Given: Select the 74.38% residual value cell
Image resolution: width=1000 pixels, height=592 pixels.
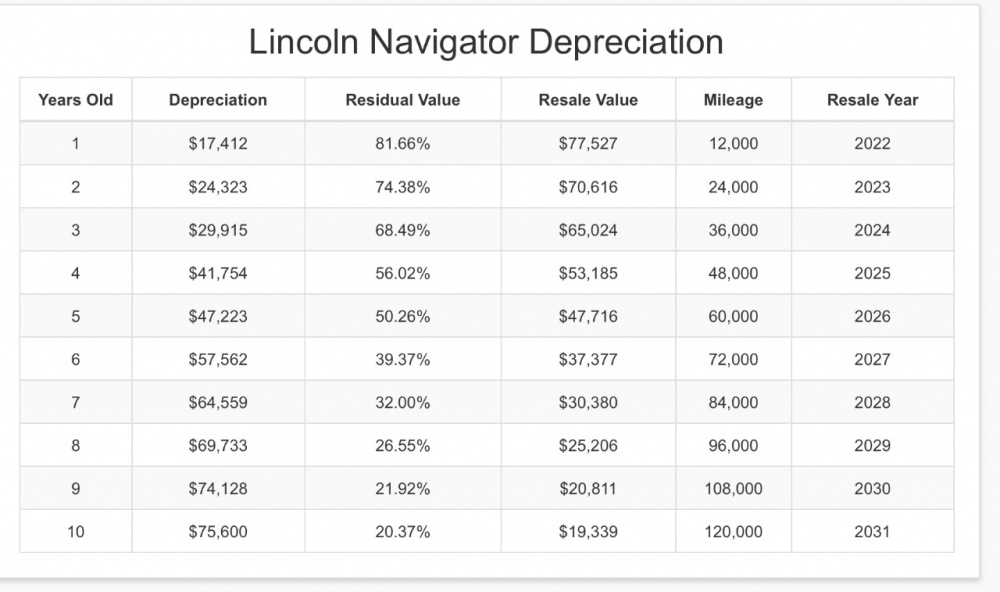Looking at the screenshot, I should [403, 187].
